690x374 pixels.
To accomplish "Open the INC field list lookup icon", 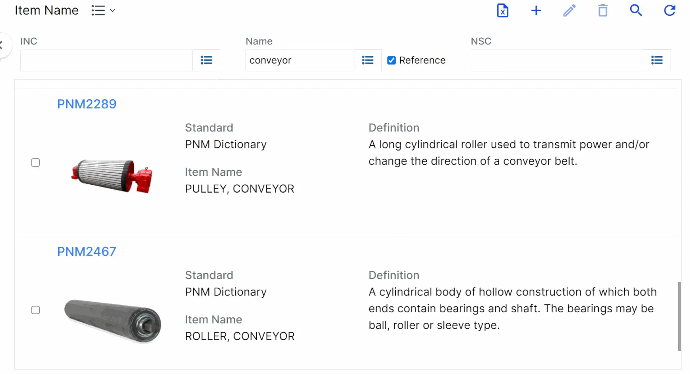I will pos(206,60).
